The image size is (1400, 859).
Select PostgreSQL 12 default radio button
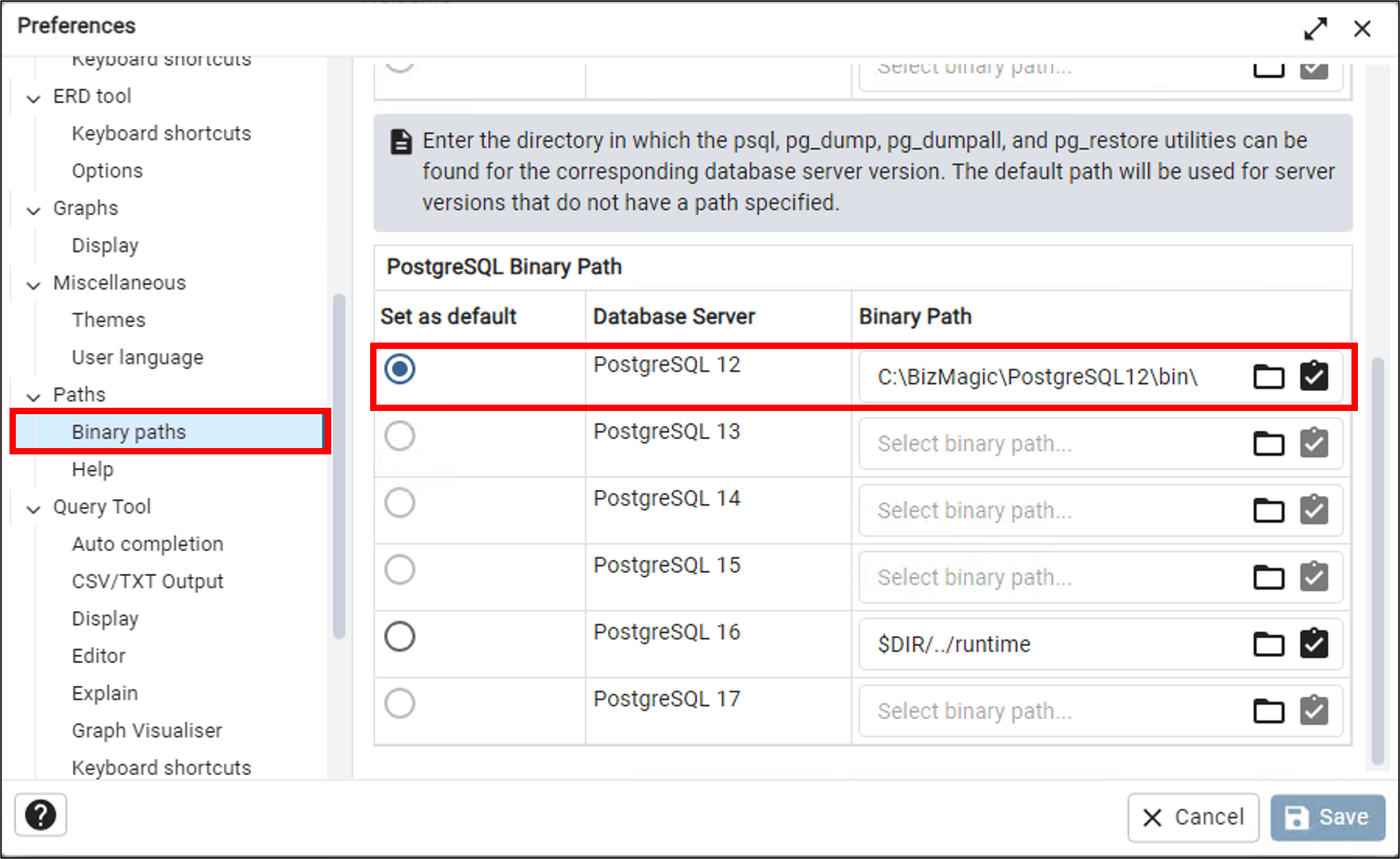pyautogui.click(x=400, y=369)
